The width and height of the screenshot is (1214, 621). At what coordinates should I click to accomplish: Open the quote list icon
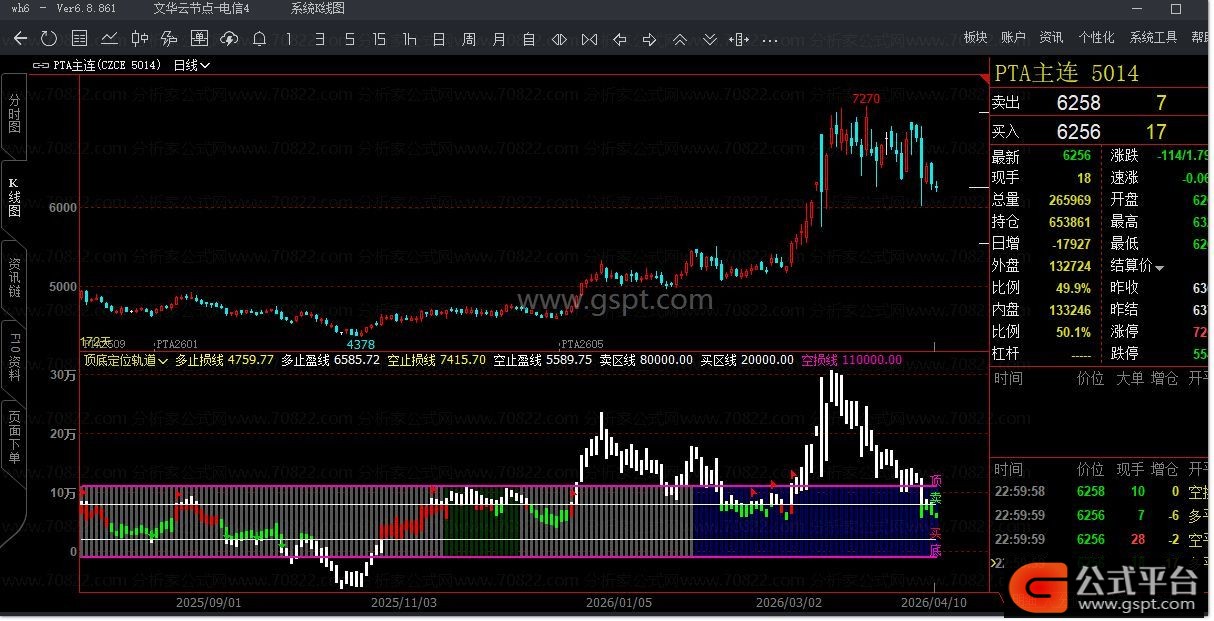coord(80,39)
